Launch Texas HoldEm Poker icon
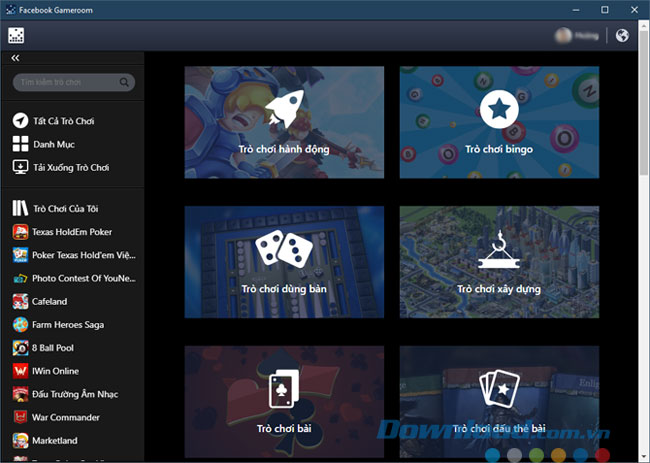650x463 pixels. click(x=20, y=232)
